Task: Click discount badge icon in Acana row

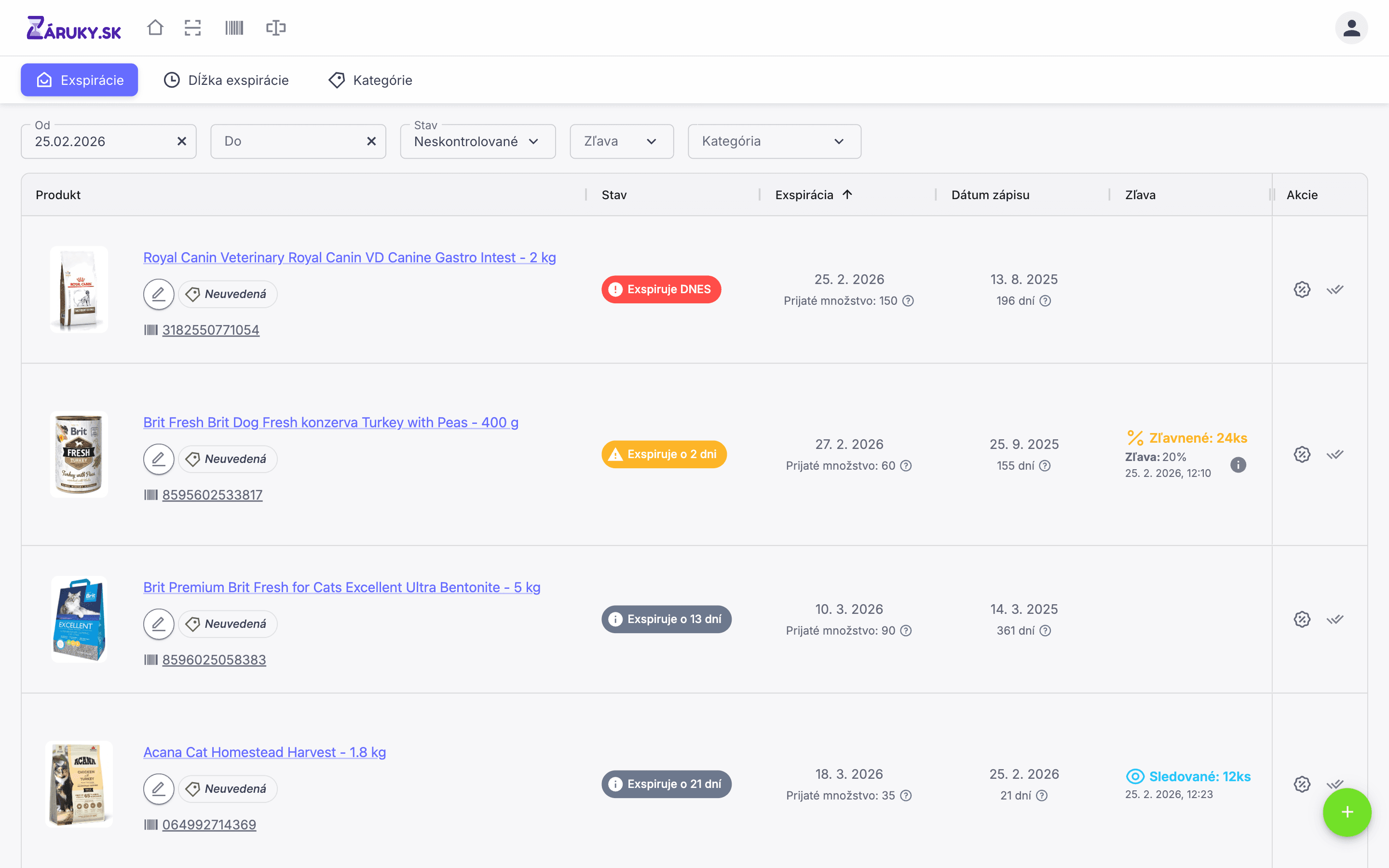Action: pos(1302,784)
